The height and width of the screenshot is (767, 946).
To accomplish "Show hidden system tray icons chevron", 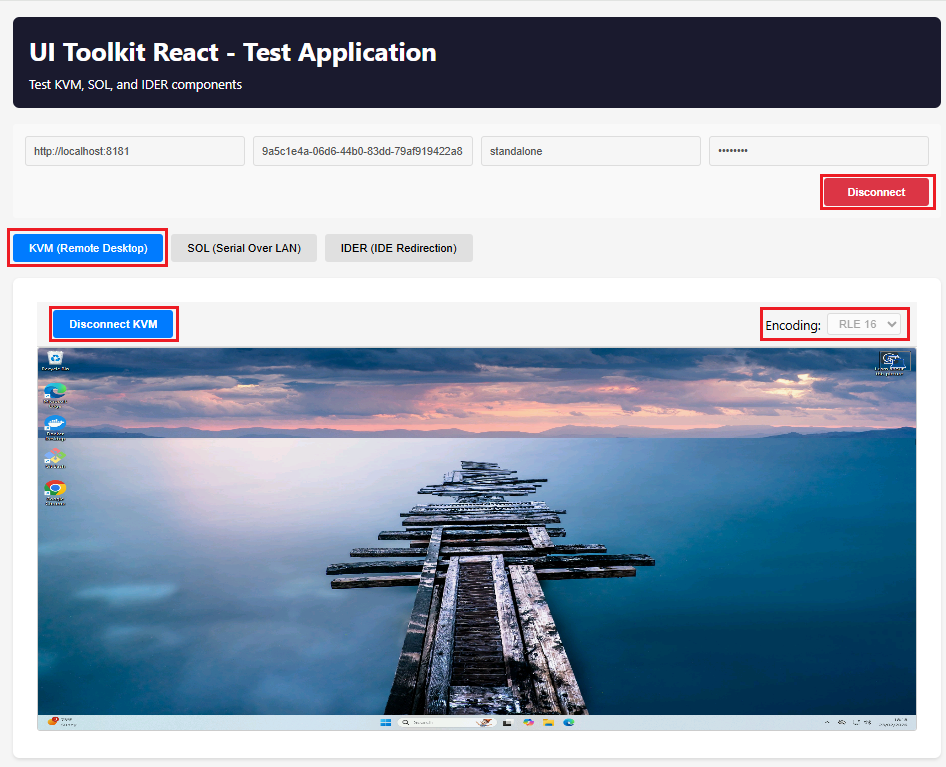I will [x=827, y=722].
